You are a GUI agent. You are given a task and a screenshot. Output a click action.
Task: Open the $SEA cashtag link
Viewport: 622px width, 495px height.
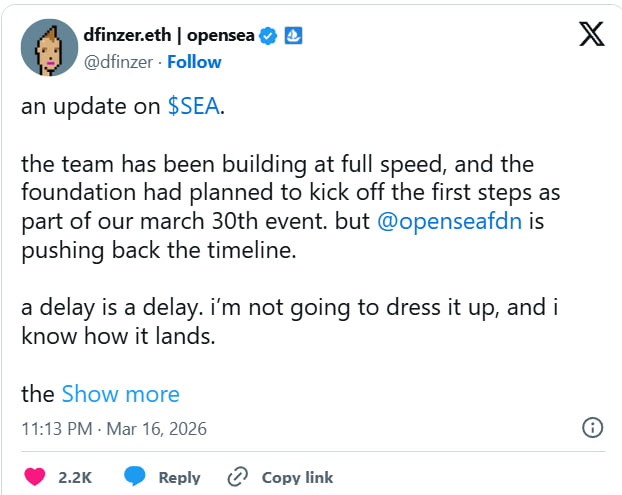tap(194, 107)
